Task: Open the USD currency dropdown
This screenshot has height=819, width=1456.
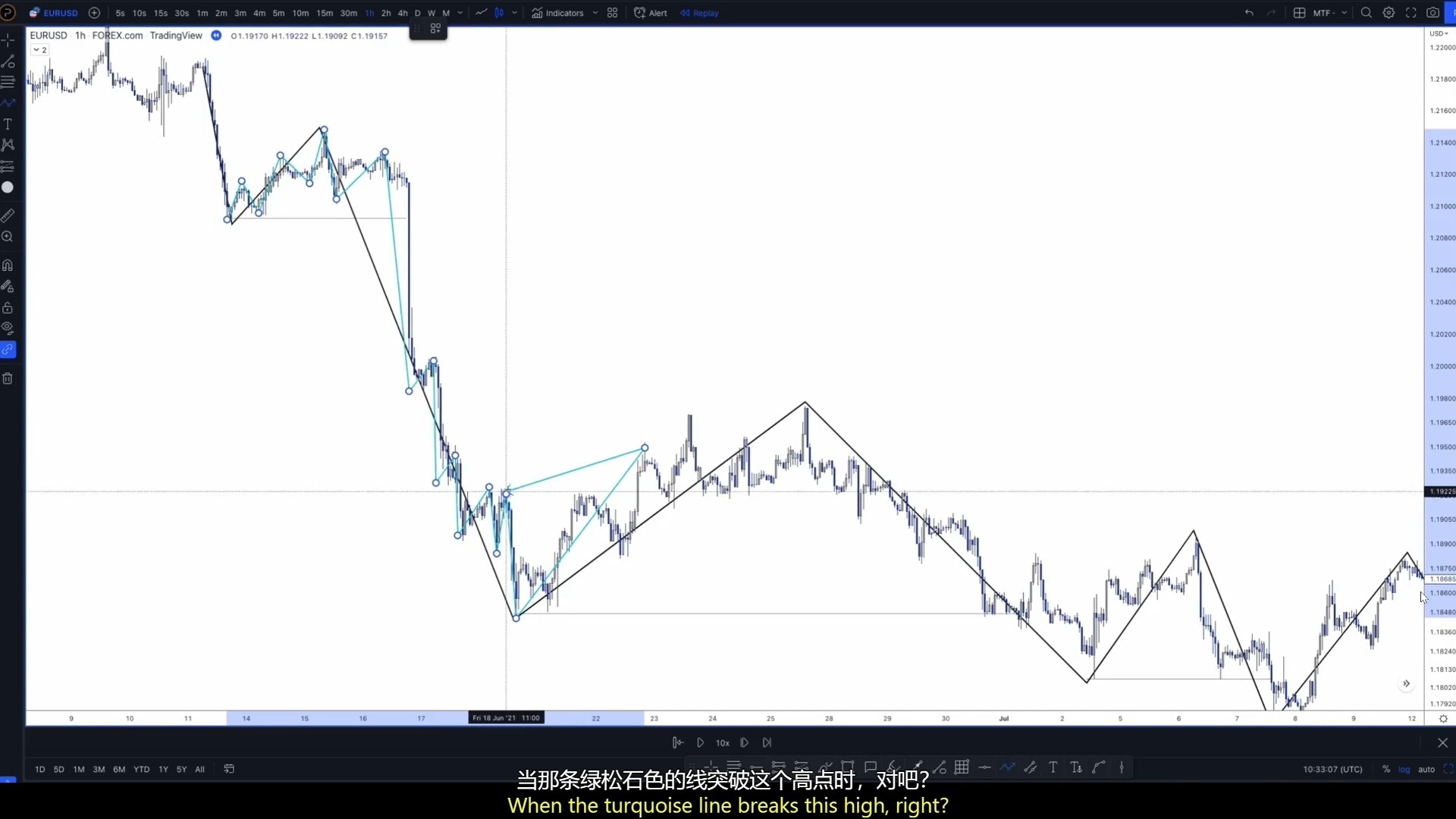Action: [x=1439, y=33]
